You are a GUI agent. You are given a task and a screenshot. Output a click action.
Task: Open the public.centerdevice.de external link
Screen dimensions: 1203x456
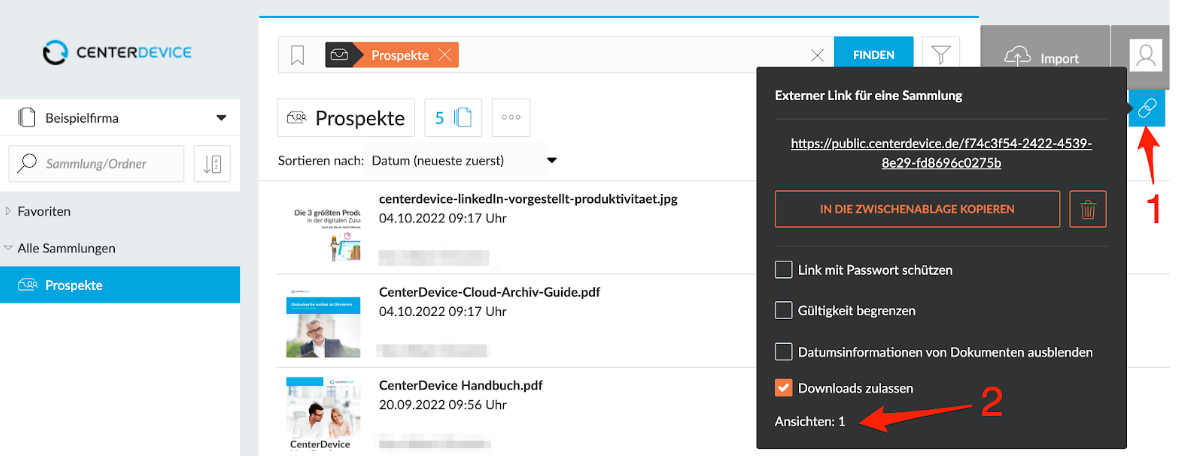941,153
